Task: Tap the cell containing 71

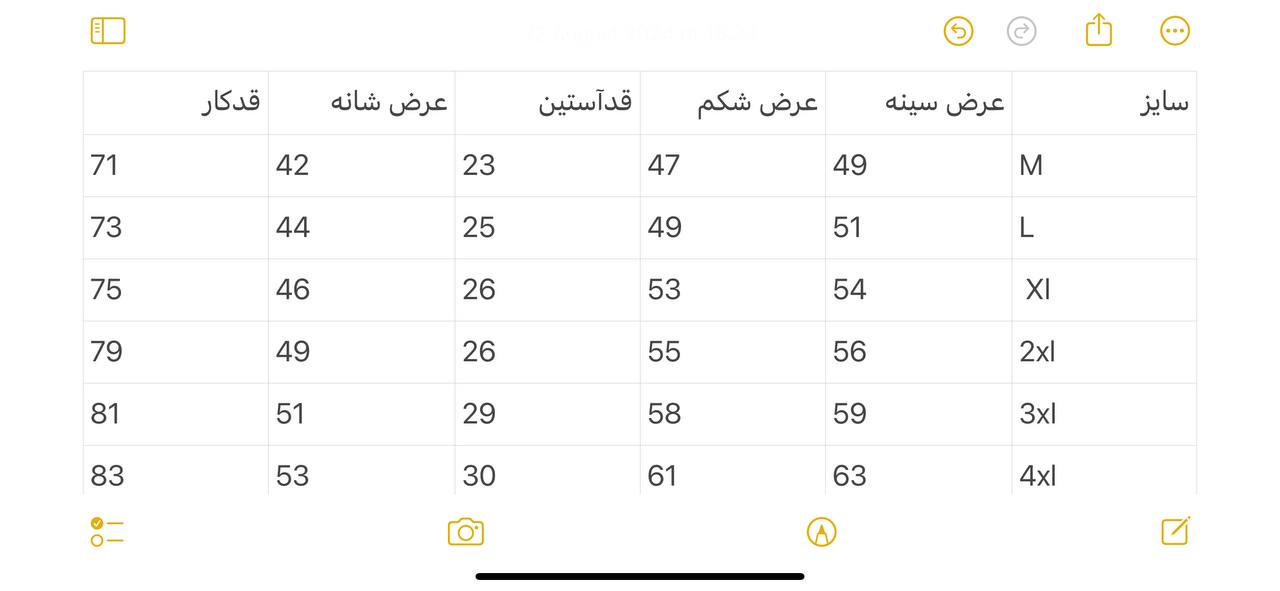Action: [x=176, y=166]
